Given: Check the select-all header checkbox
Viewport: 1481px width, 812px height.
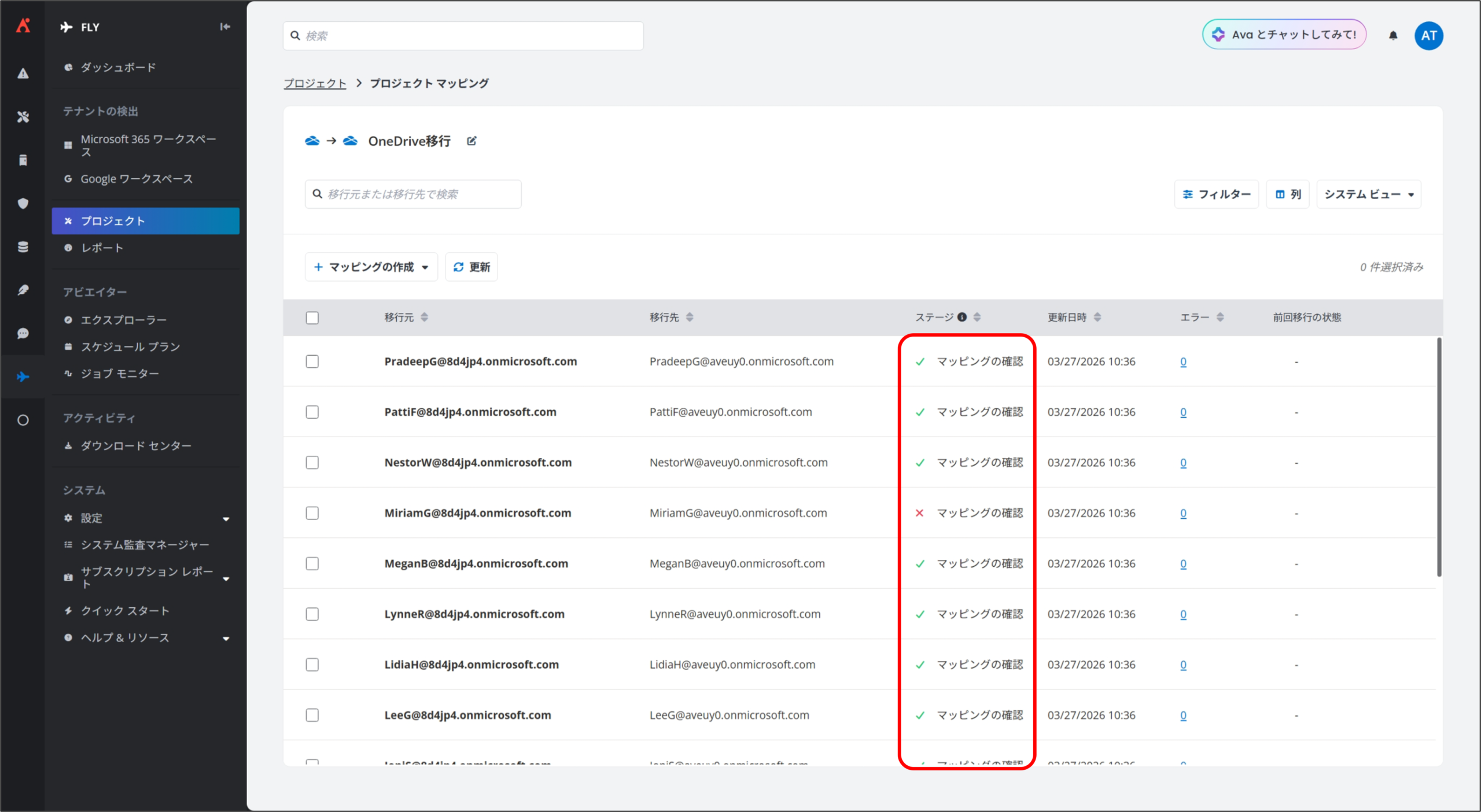Looking at the screenshot, I should click(x=312, y=318).
